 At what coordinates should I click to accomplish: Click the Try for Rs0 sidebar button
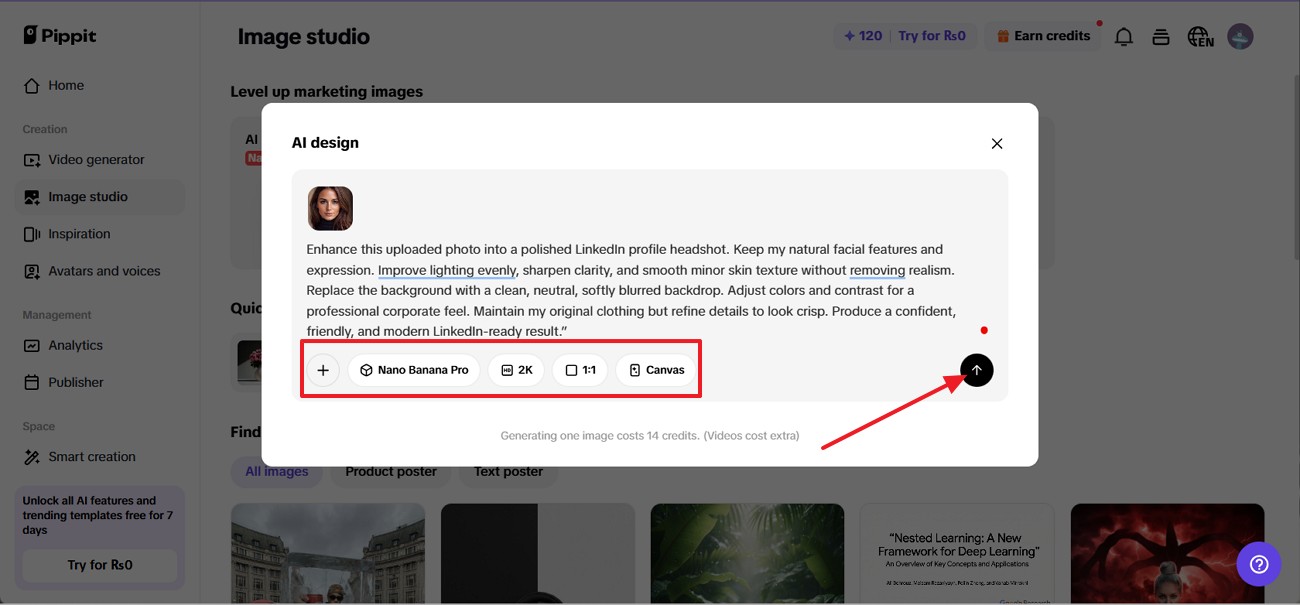[100, 565]
